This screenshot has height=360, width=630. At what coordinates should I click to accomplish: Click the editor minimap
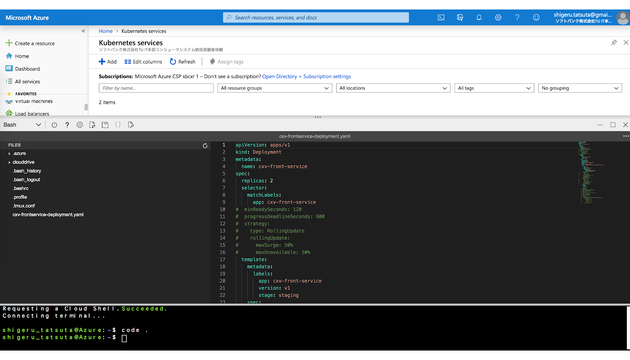591,173
